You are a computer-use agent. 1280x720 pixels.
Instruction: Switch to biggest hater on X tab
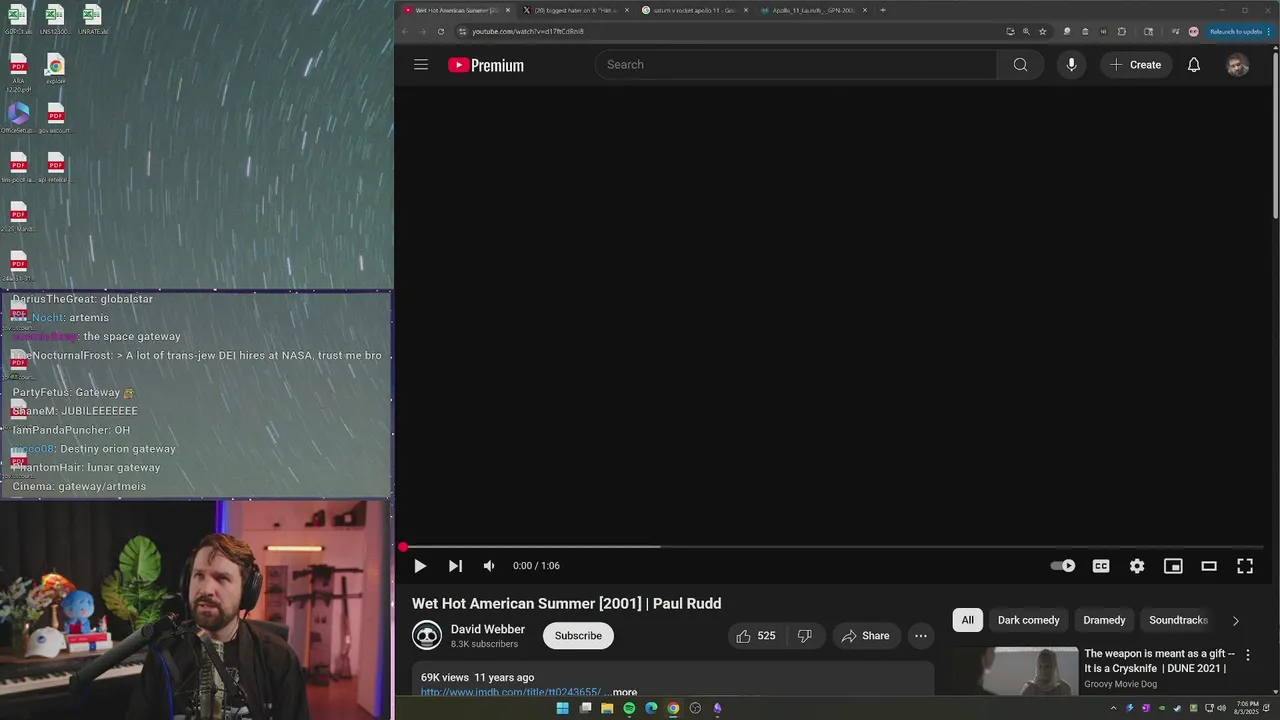coord(575,10)
